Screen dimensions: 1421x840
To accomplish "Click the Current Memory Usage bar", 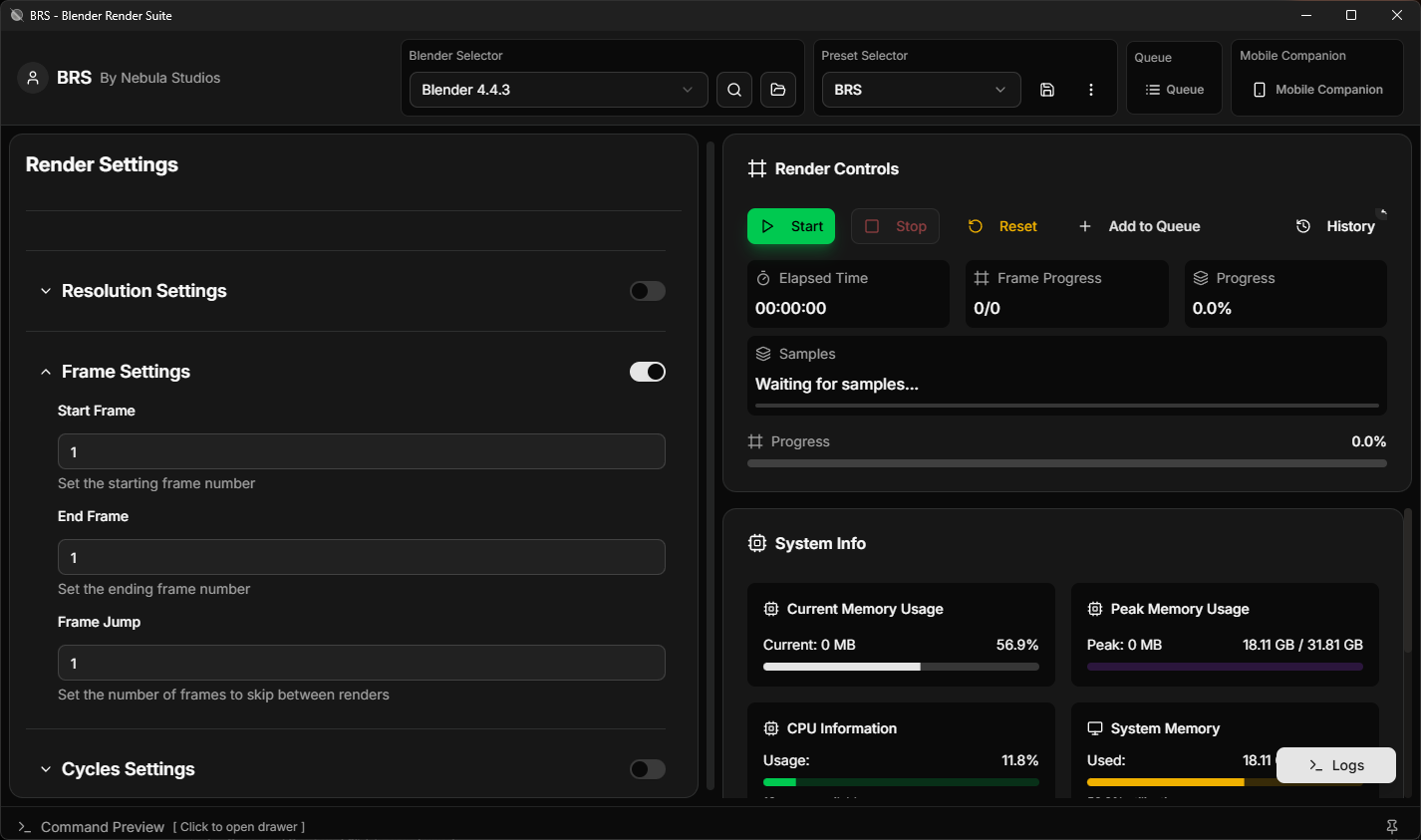I will point(901,667).
